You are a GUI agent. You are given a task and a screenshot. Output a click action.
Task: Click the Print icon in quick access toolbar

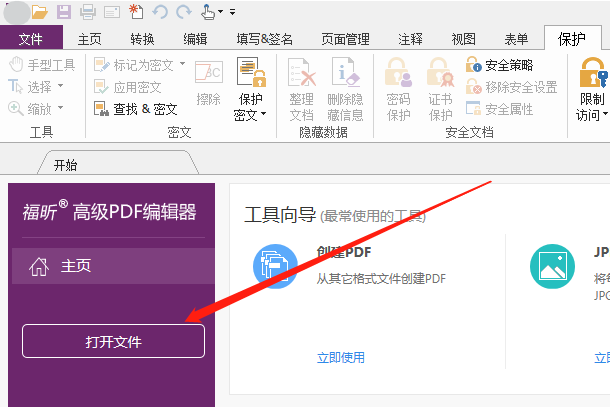click(x=88, y=12)
